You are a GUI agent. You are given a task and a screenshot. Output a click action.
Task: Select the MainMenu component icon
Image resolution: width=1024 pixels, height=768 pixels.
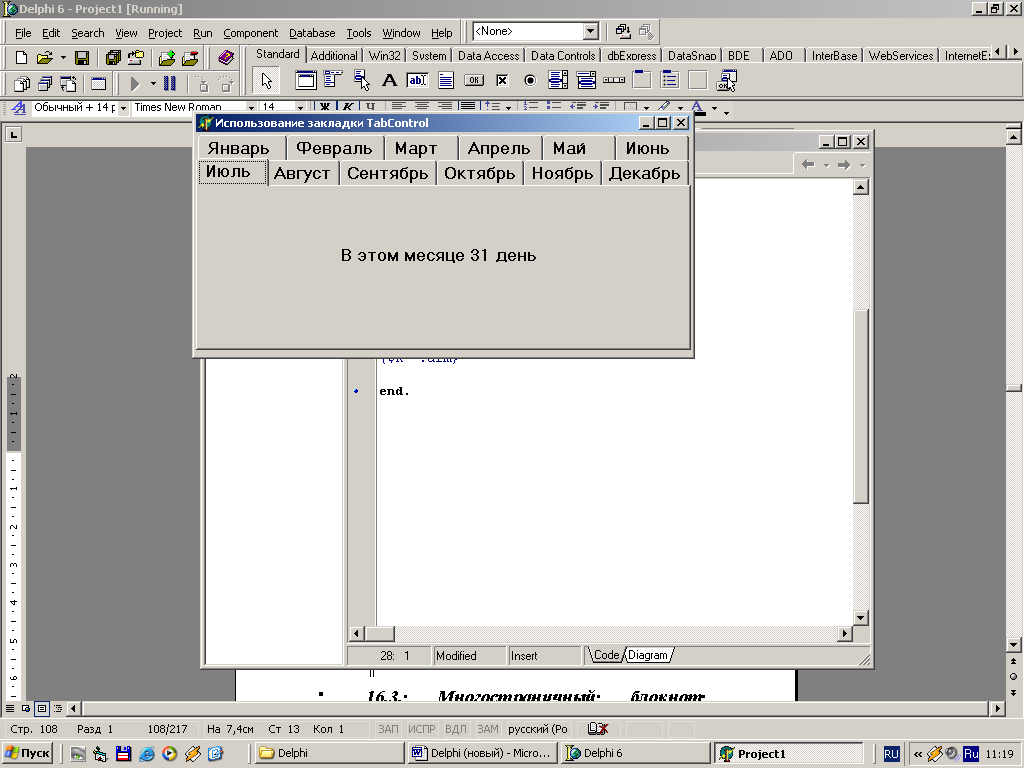333,80
